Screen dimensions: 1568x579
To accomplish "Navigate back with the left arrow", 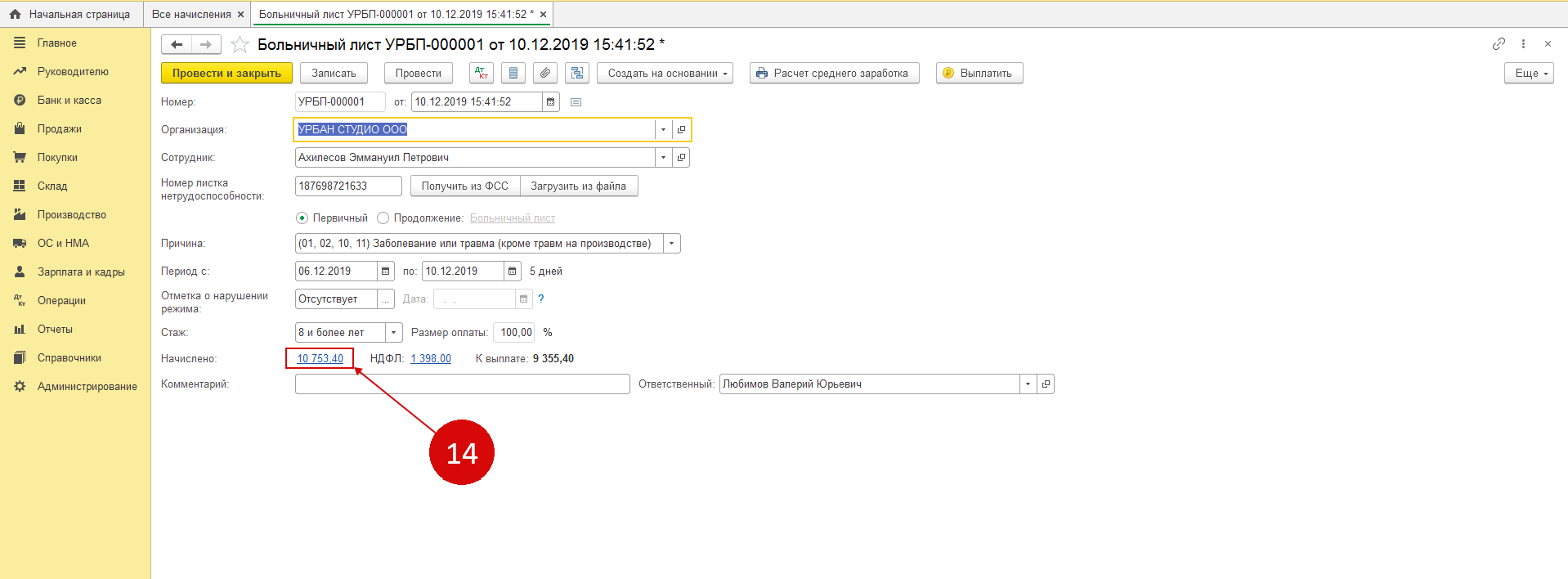I will 177,44.
